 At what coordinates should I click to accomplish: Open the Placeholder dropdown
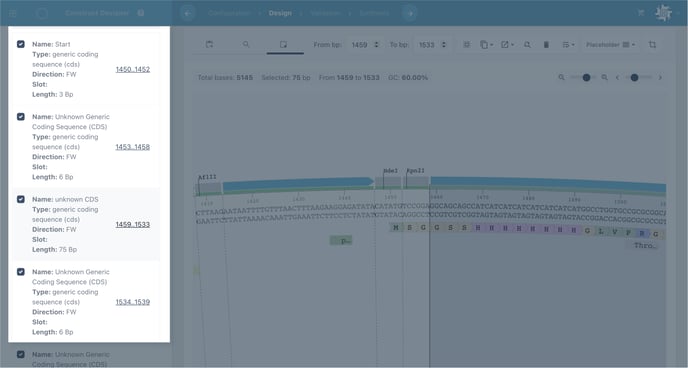610,45
